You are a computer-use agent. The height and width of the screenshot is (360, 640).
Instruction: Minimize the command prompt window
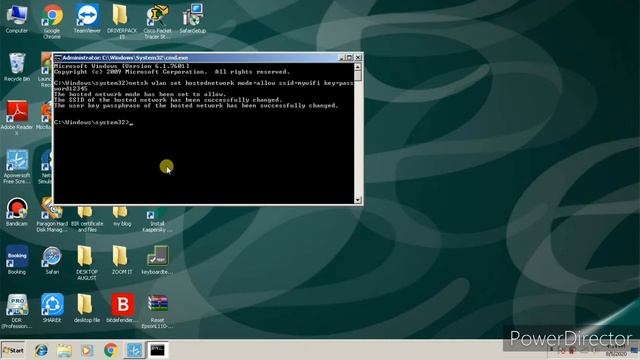[x=342, y=58]
